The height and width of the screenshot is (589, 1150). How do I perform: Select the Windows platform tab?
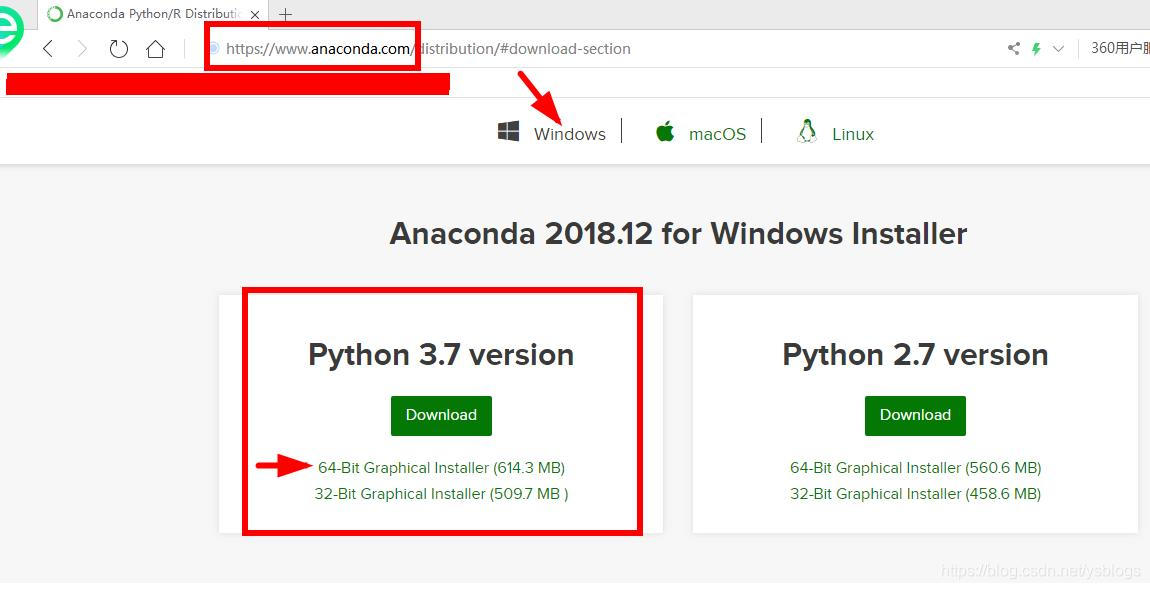point(570,134)
